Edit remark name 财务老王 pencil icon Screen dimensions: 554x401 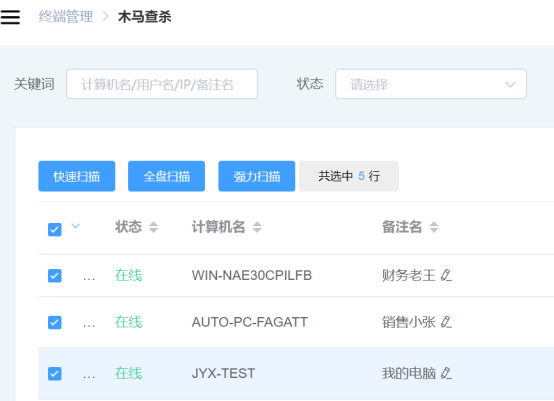(x=446, y=275)
